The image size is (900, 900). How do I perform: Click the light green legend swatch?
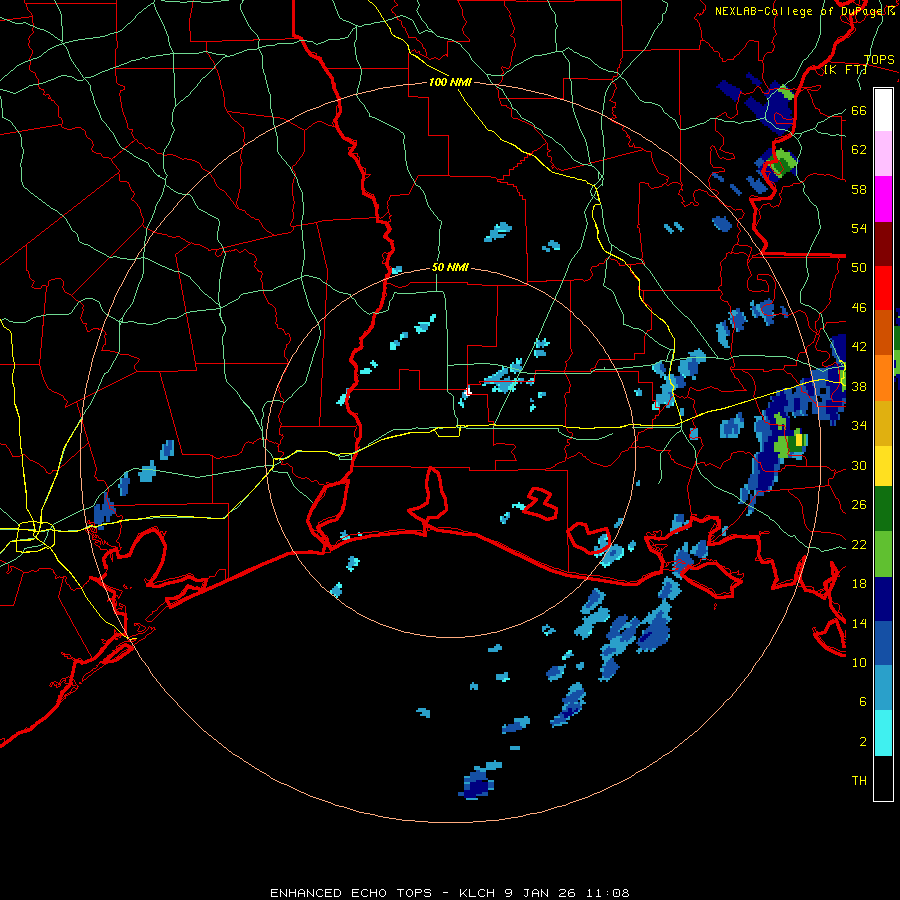[x=883, y=553]
